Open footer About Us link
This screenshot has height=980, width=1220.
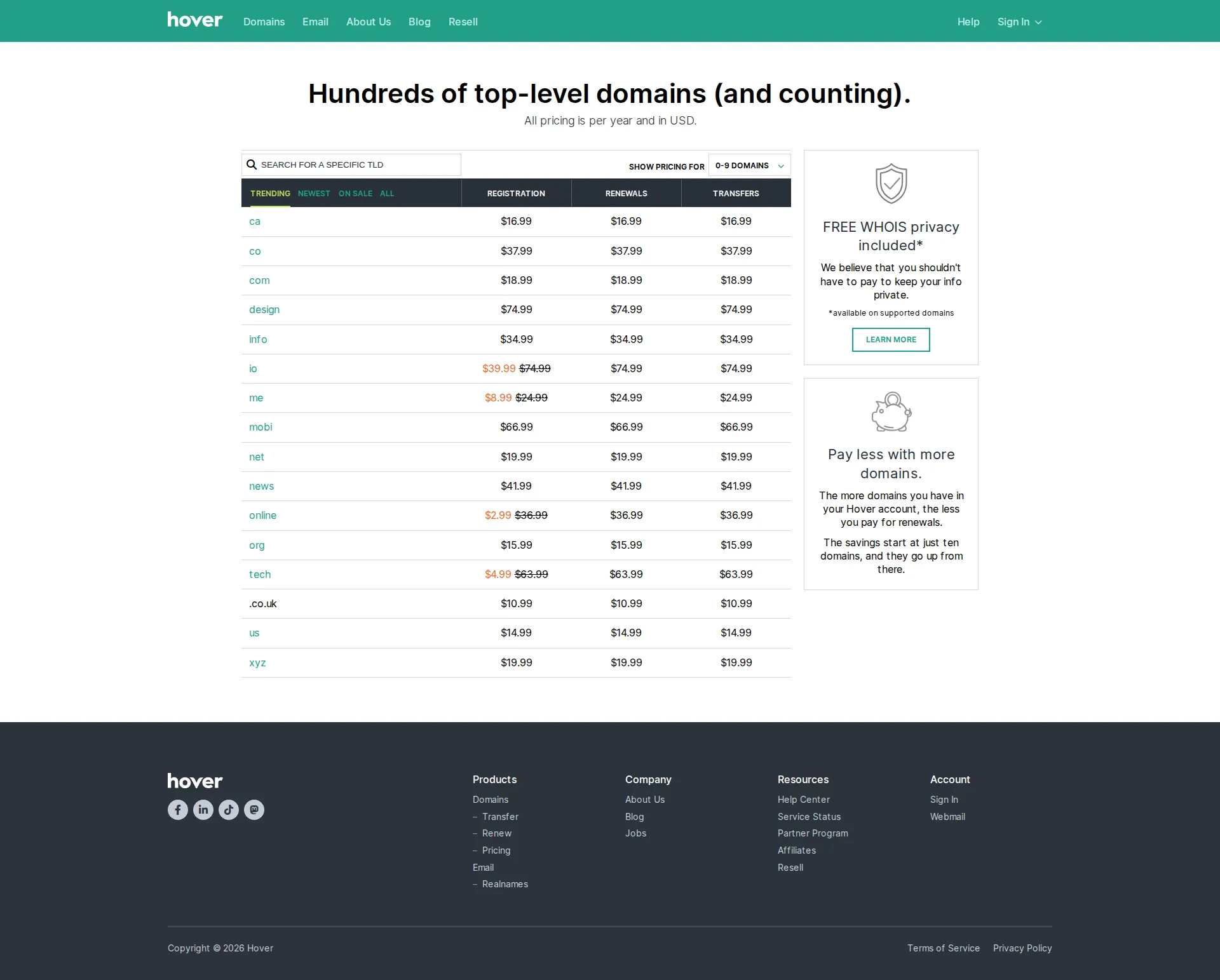[645, 800]
